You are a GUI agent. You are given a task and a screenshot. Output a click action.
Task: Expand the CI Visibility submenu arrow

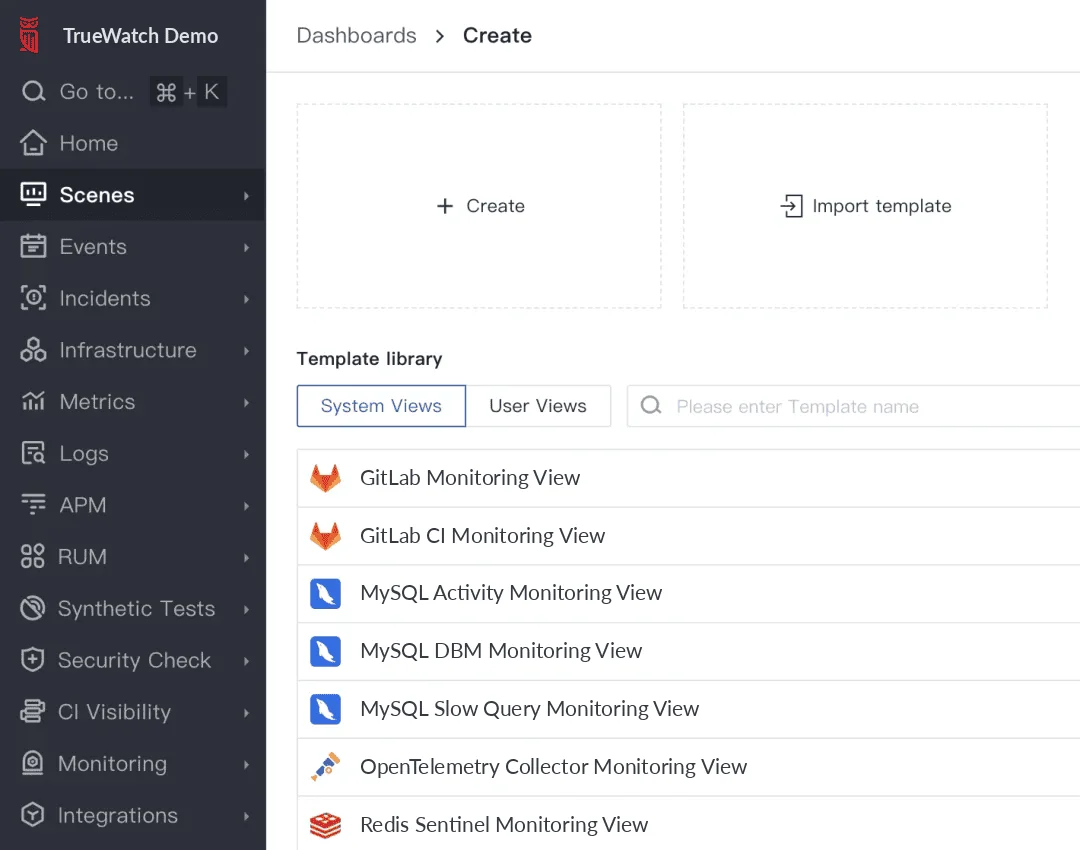coord(246,712)
